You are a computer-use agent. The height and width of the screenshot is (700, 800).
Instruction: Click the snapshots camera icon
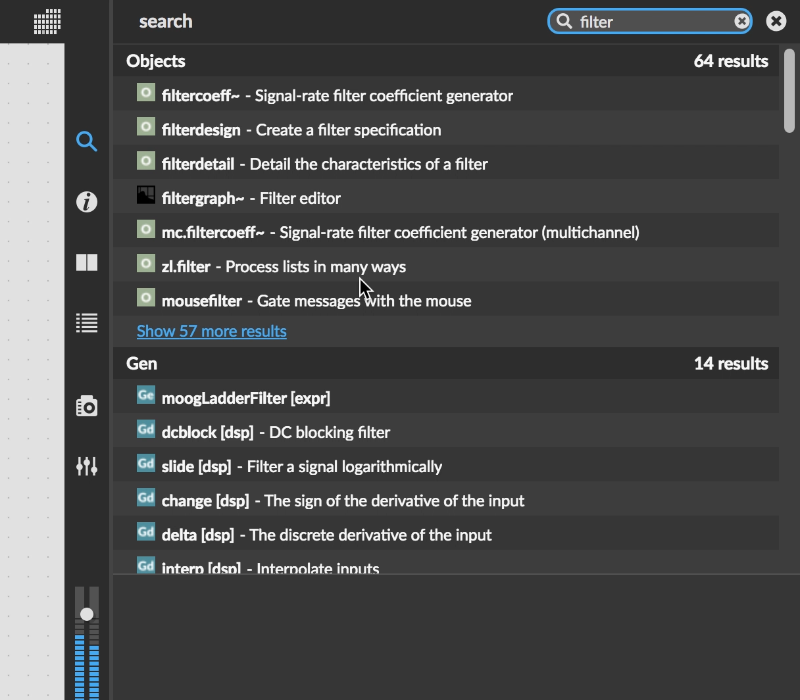pyautogui.click(x=87, y=406)
